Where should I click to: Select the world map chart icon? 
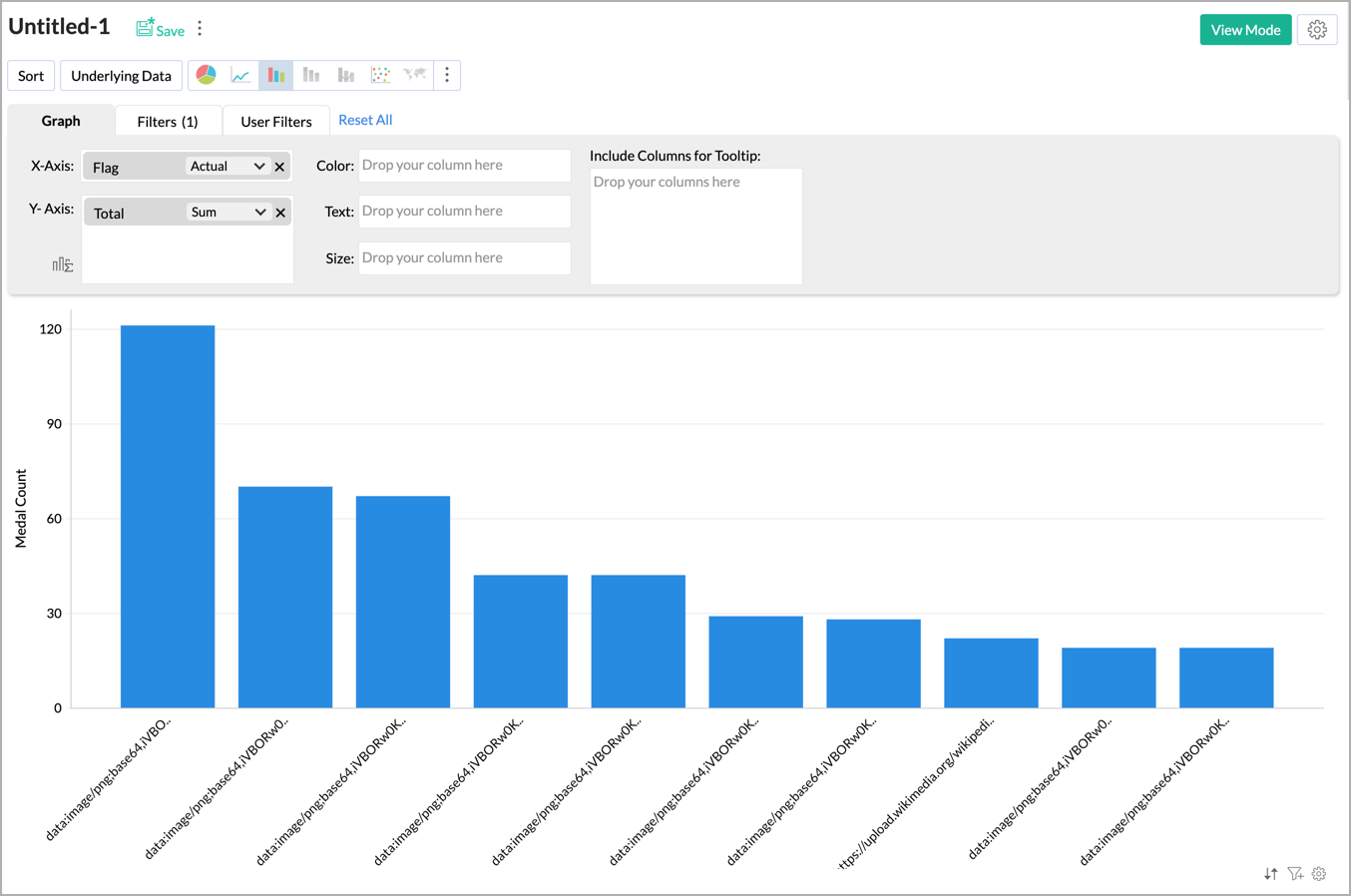[415, 75]
